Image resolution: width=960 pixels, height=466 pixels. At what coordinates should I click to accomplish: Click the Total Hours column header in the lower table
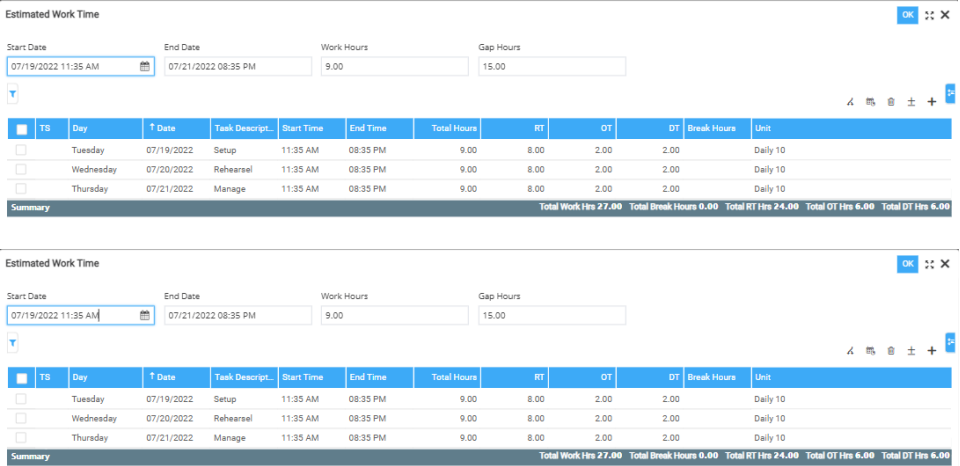click(x=447, y=377)
